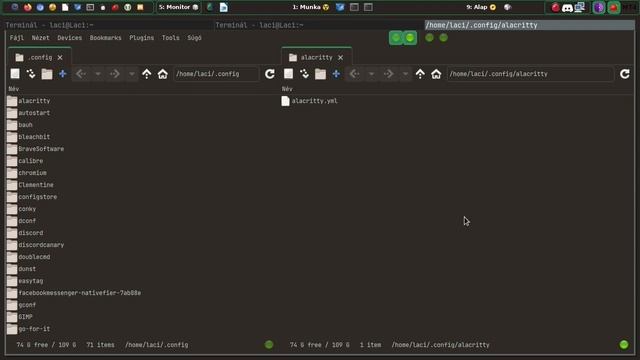Click new file icon in left panel toolbar

click(15, 74)
